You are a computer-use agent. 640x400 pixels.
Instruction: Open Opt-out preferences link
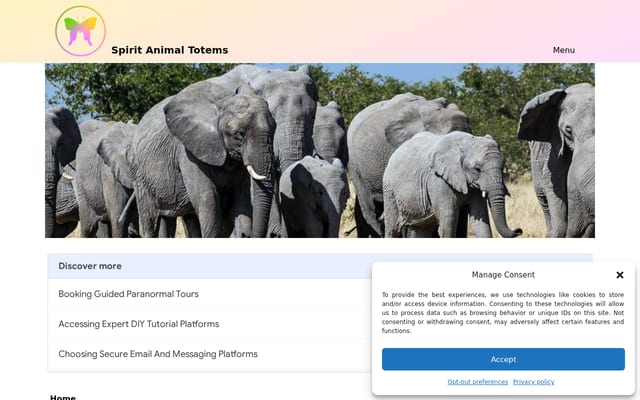point(478,382)
